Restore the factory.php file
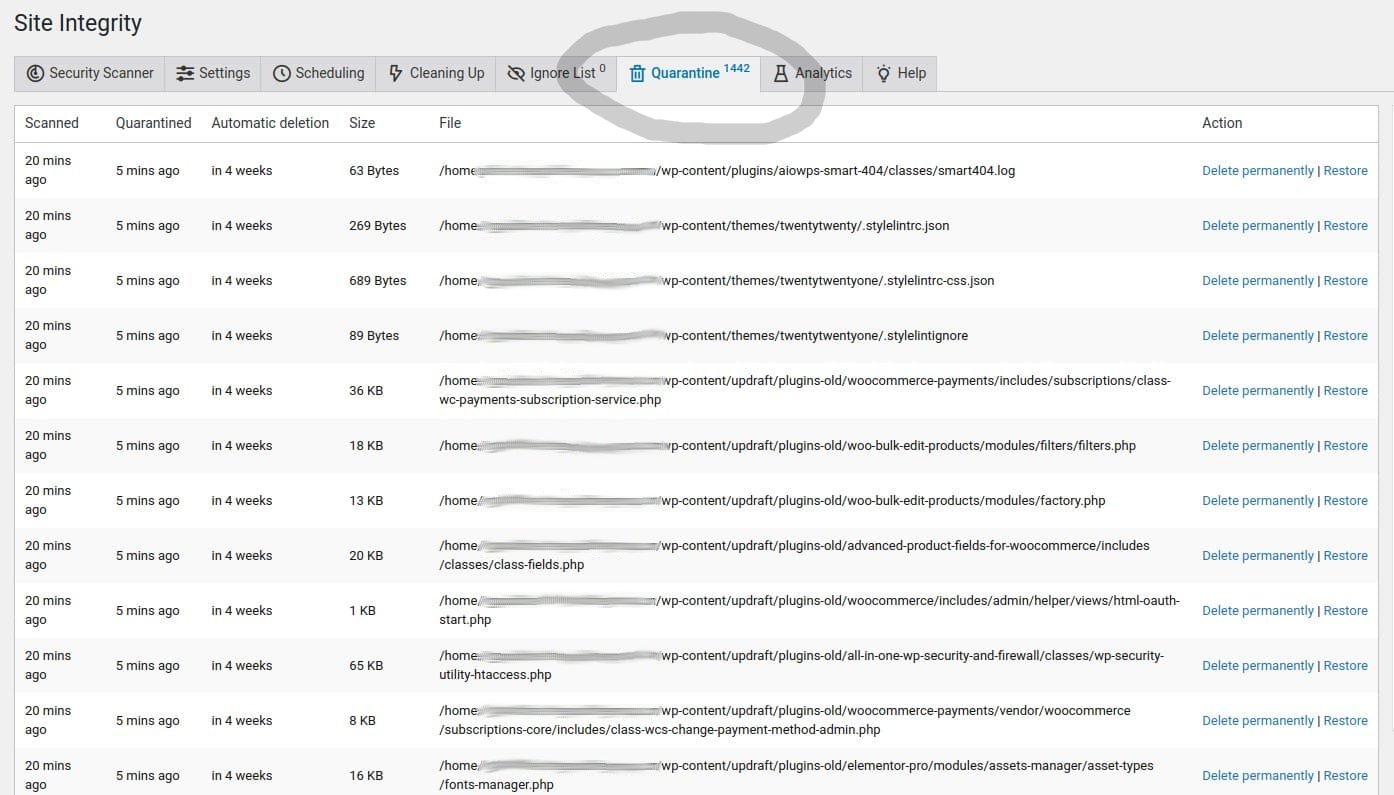The image size is (1394, 795). 1345,501
